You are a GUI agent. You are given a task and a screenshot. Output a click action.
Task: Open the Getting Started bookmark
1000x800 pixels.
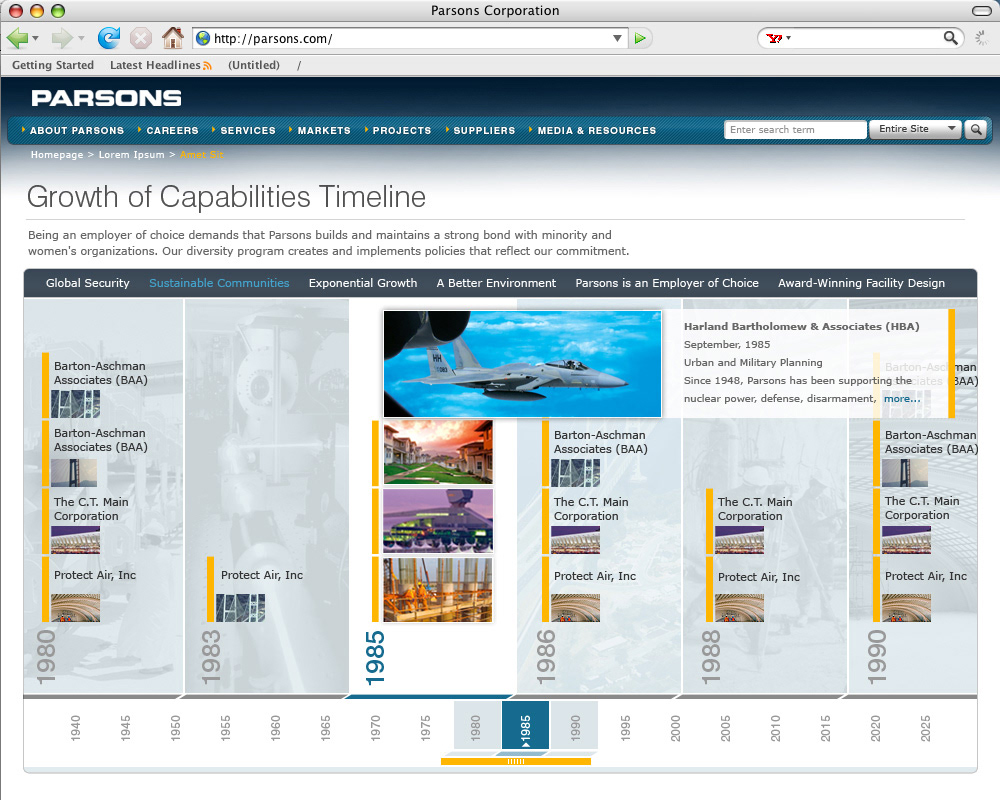(53, 65)
